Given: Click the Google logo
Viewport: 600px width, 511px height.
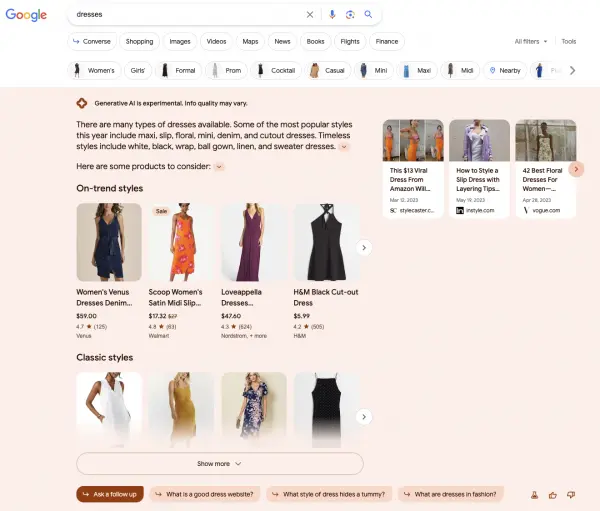Looking at the screenshot, I should tap(26, 15).
